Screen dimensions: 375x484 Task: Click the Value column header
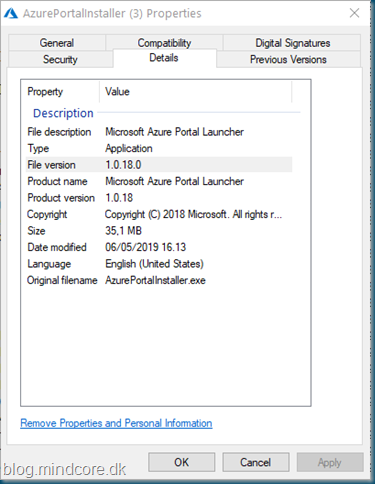tap(196, 92)
